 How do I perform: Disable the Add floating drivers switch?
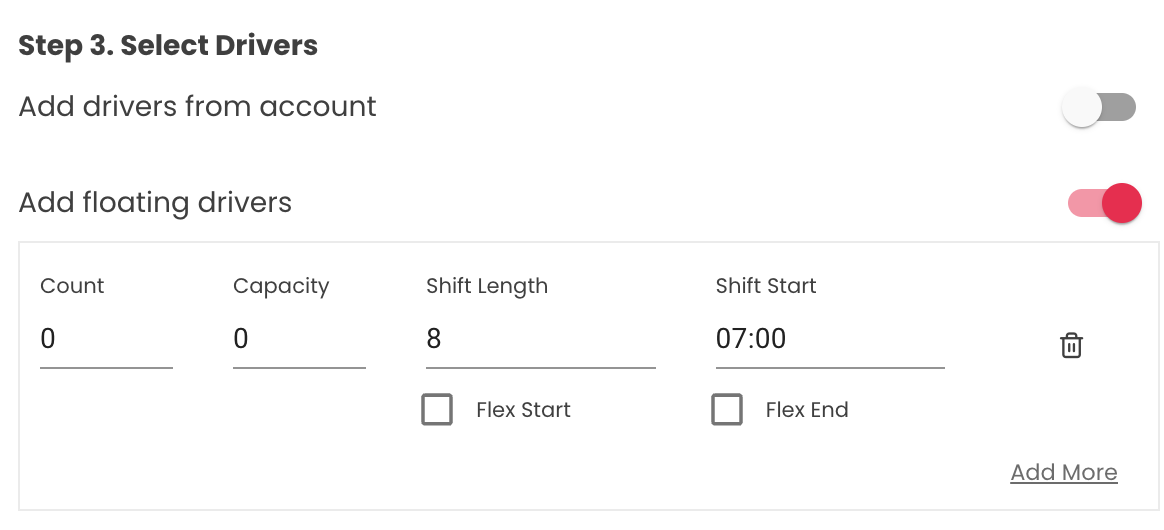tap(1105, 203)
